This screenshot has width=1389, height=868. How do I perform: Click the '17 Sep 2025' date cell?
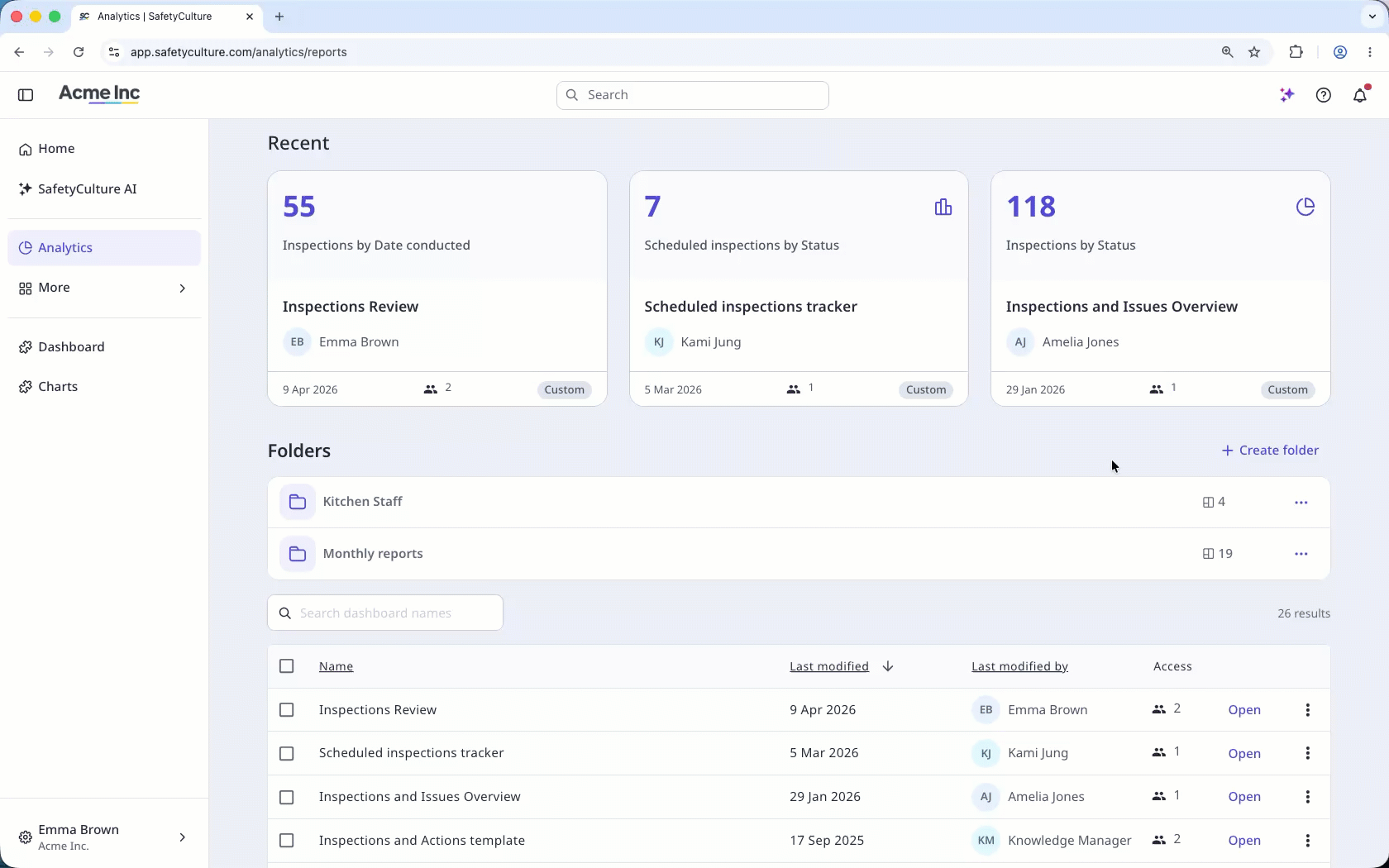[x=827, y=841]
